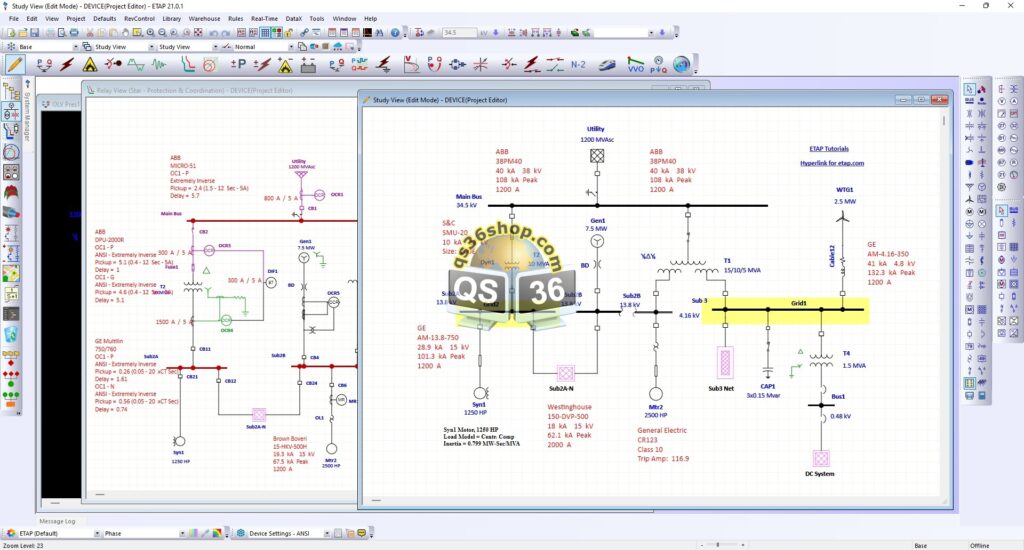Open the VVO study mode icon
The image size is (1024, 550).
pos(635,64)
